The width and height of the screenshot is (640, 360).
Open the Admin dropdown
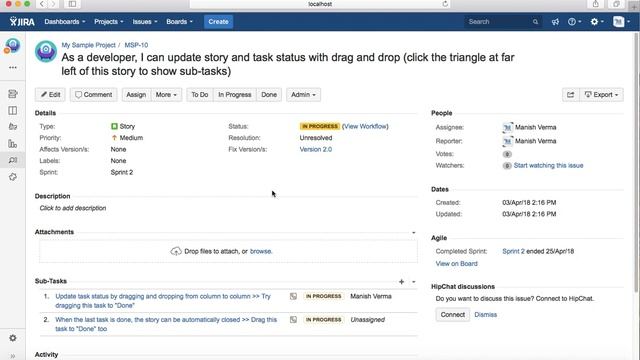pyautogui.click(x=303, y=95)
